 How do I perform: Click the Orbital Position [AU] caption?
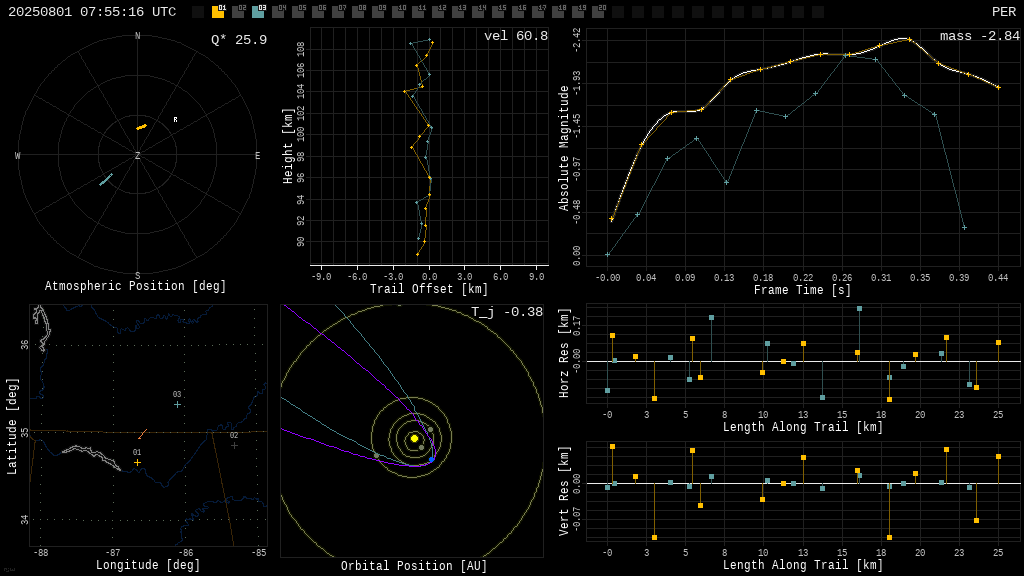tap(414, 566)
